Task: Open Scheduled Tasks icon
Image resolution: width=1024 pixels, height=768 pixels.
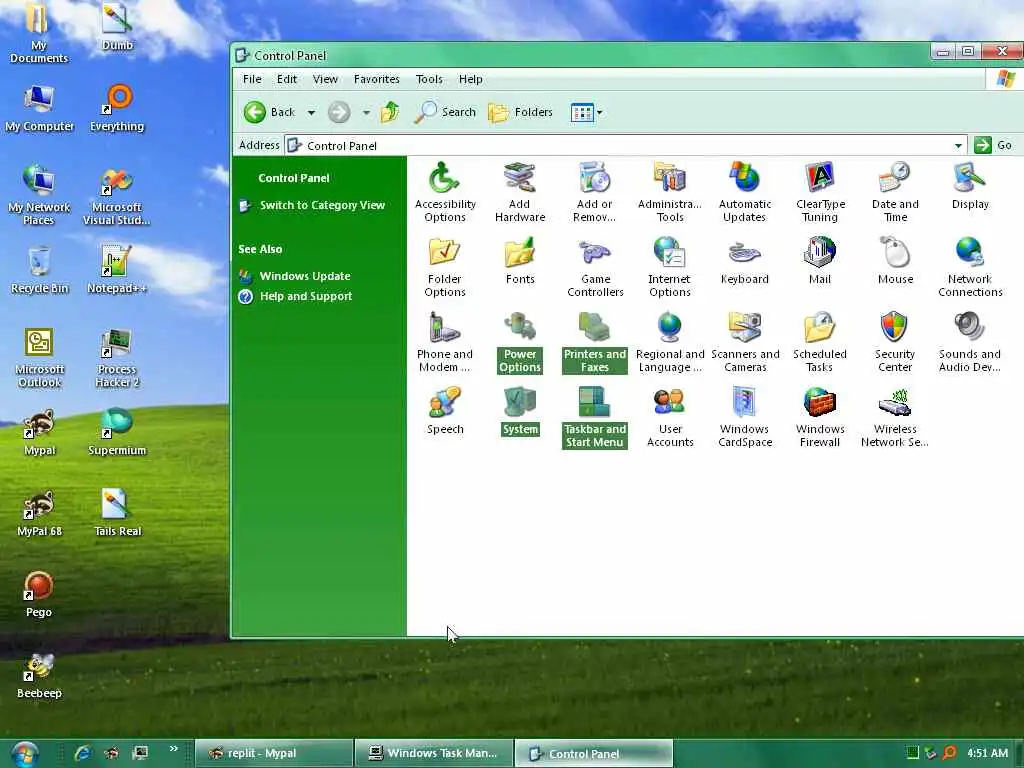Action: click(x=820, y=342)
